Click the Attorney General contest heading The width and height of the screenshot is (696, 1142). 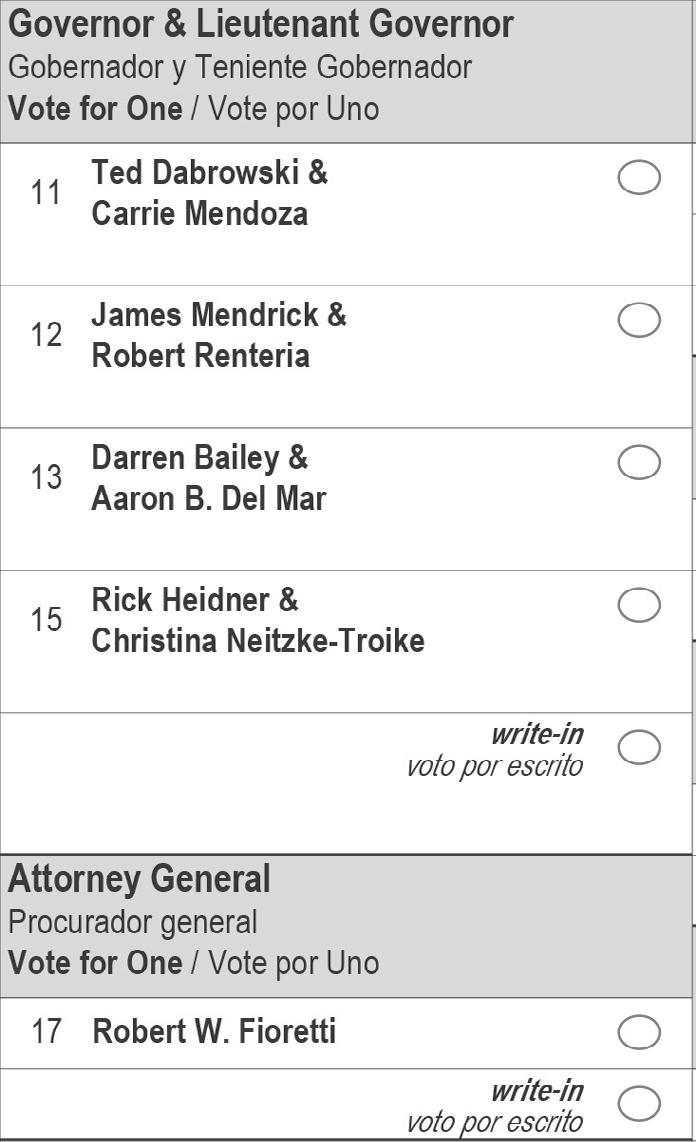[139, 880]
